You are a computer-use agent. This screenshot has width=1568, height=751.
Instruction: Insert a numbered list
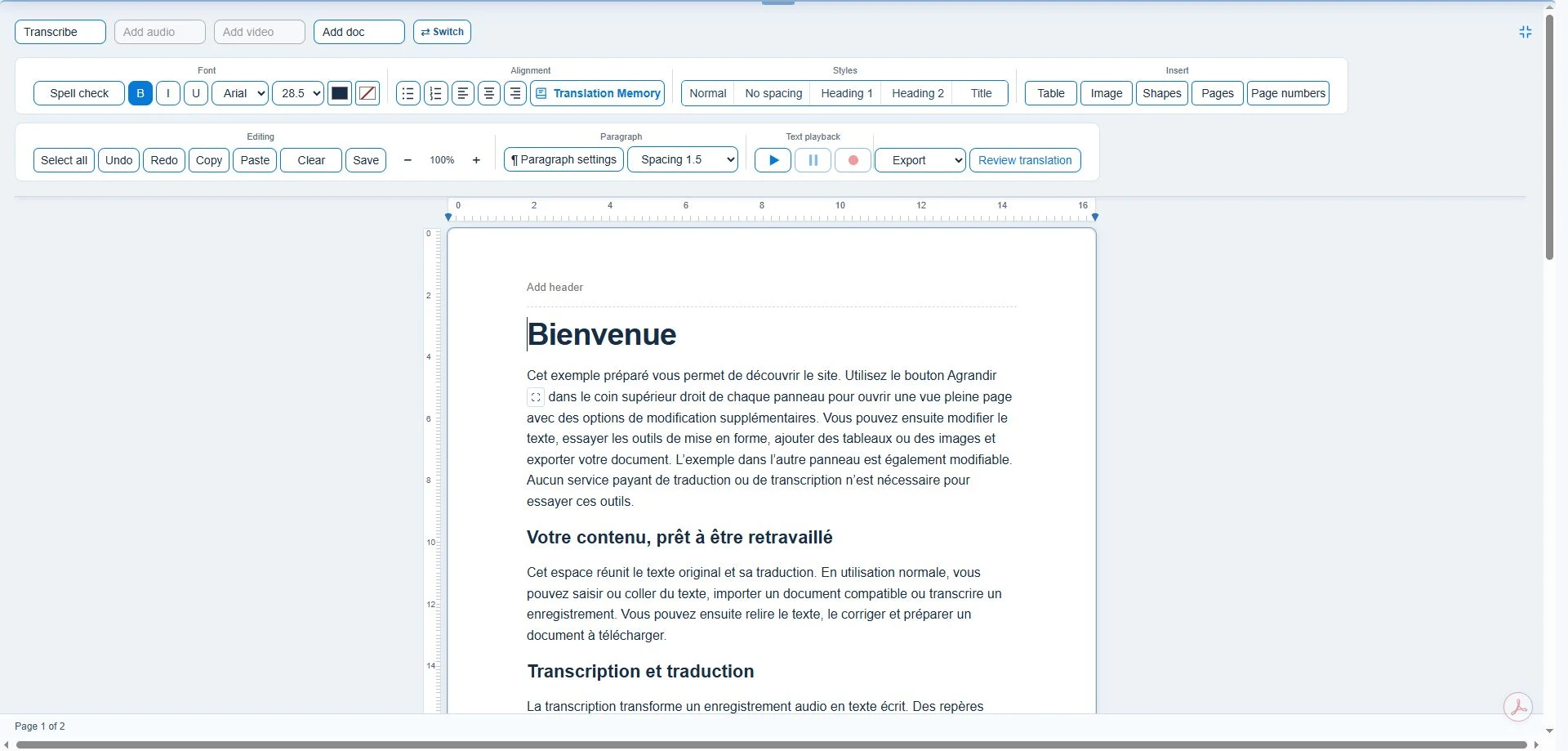click(436, 93)
